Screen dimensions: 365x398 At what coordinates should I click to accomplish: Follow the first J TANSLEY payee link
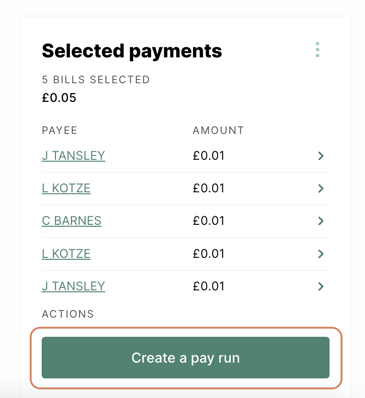click(x=73, y=156)
